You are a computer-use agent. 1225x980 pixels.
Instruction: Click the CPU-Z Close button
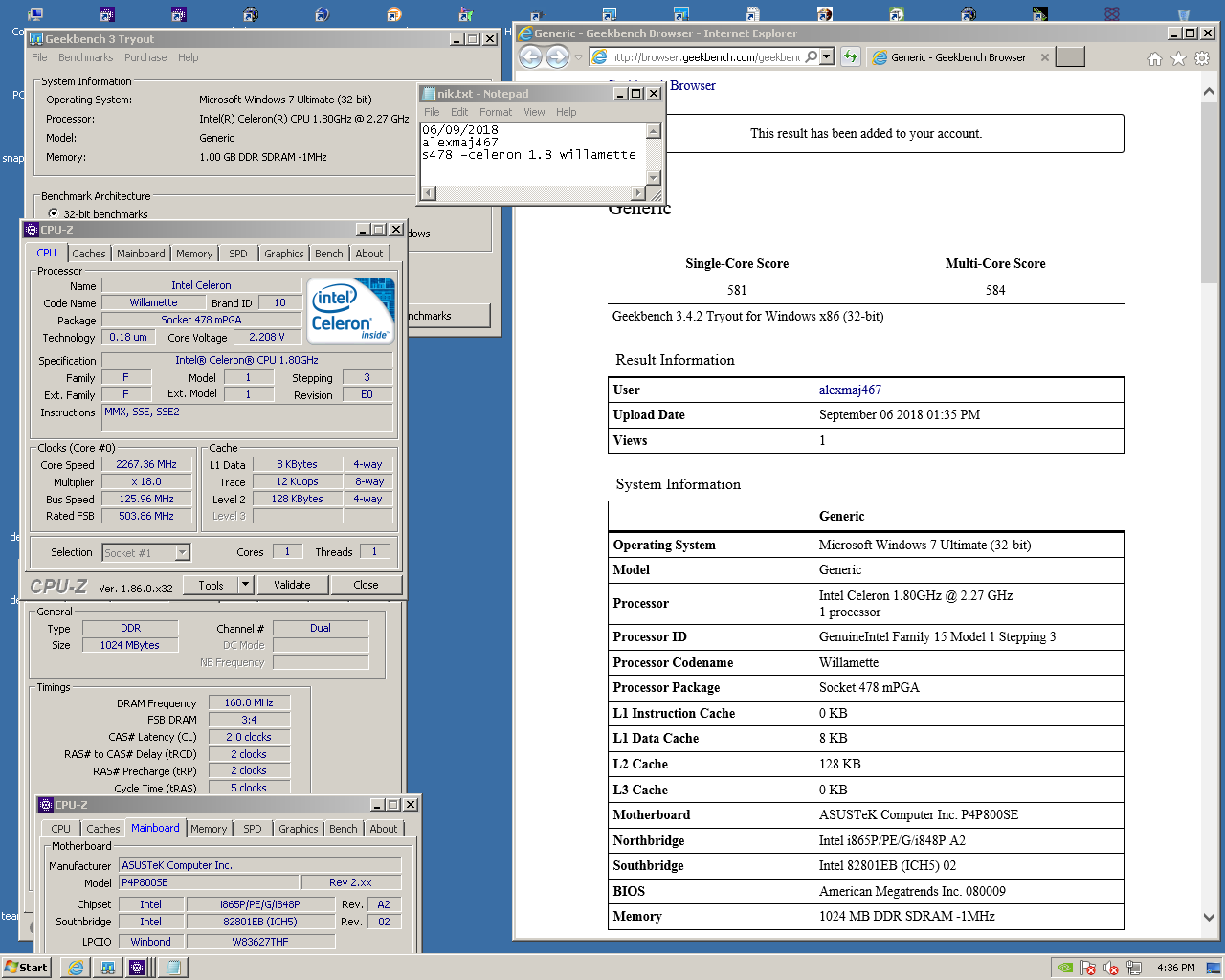click(366, 585)
